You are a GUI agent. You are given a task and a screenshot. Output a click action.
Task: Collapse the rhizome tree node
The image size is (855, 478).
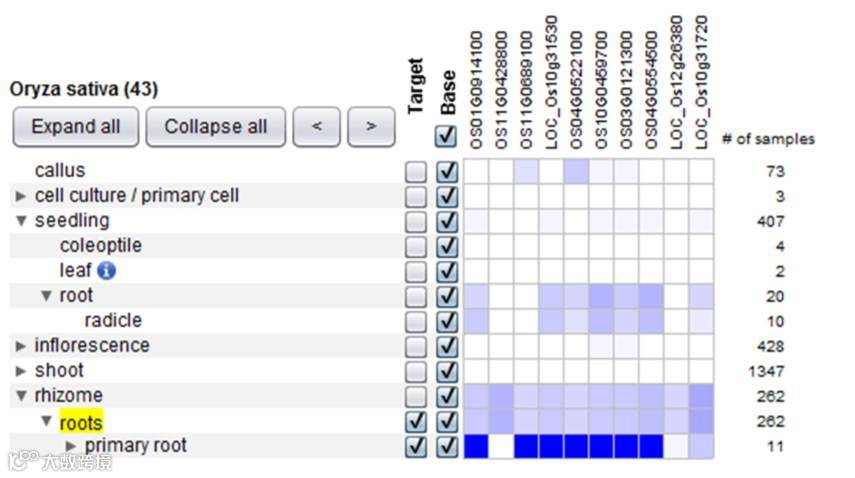click(x=21, y=396)
